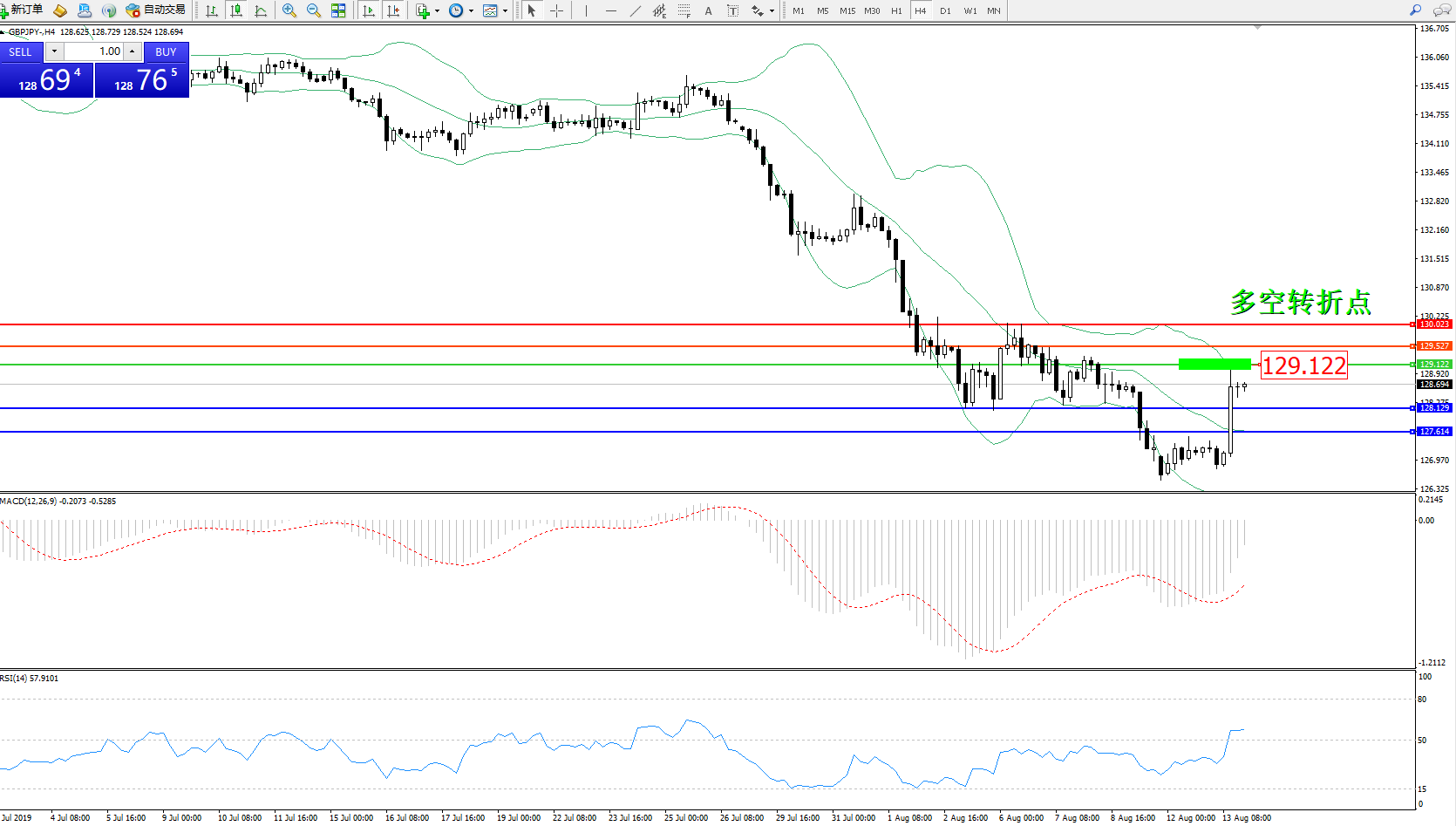Toggle the auto trading button (自动交易)
This screenshot has width=1456, height=826.
156,10
